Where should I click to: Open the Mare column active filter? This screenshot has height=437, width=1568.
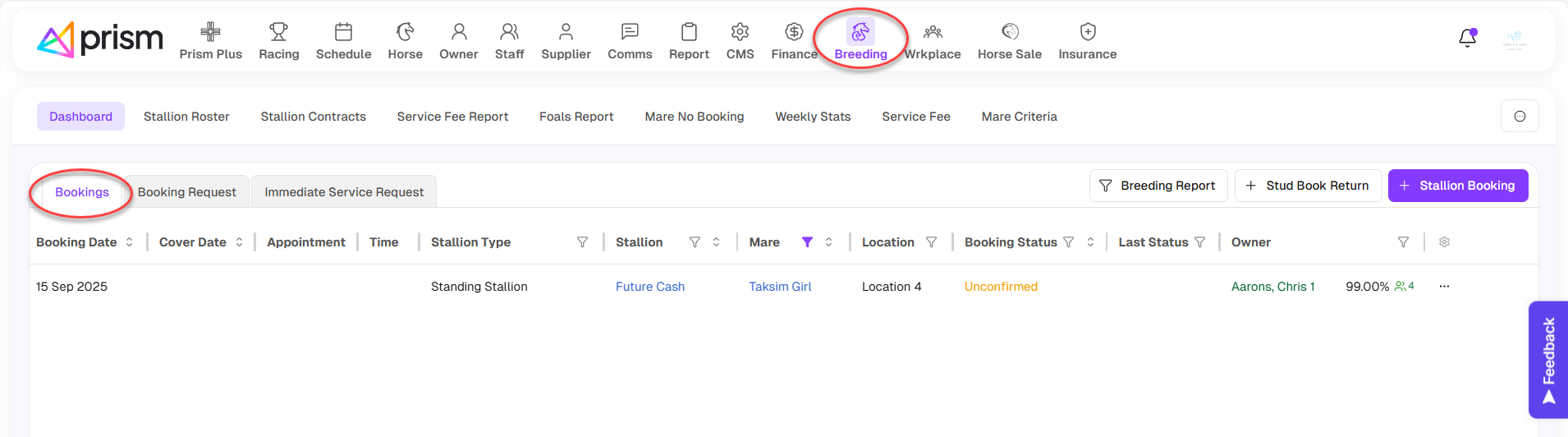(x=807, y=242)
